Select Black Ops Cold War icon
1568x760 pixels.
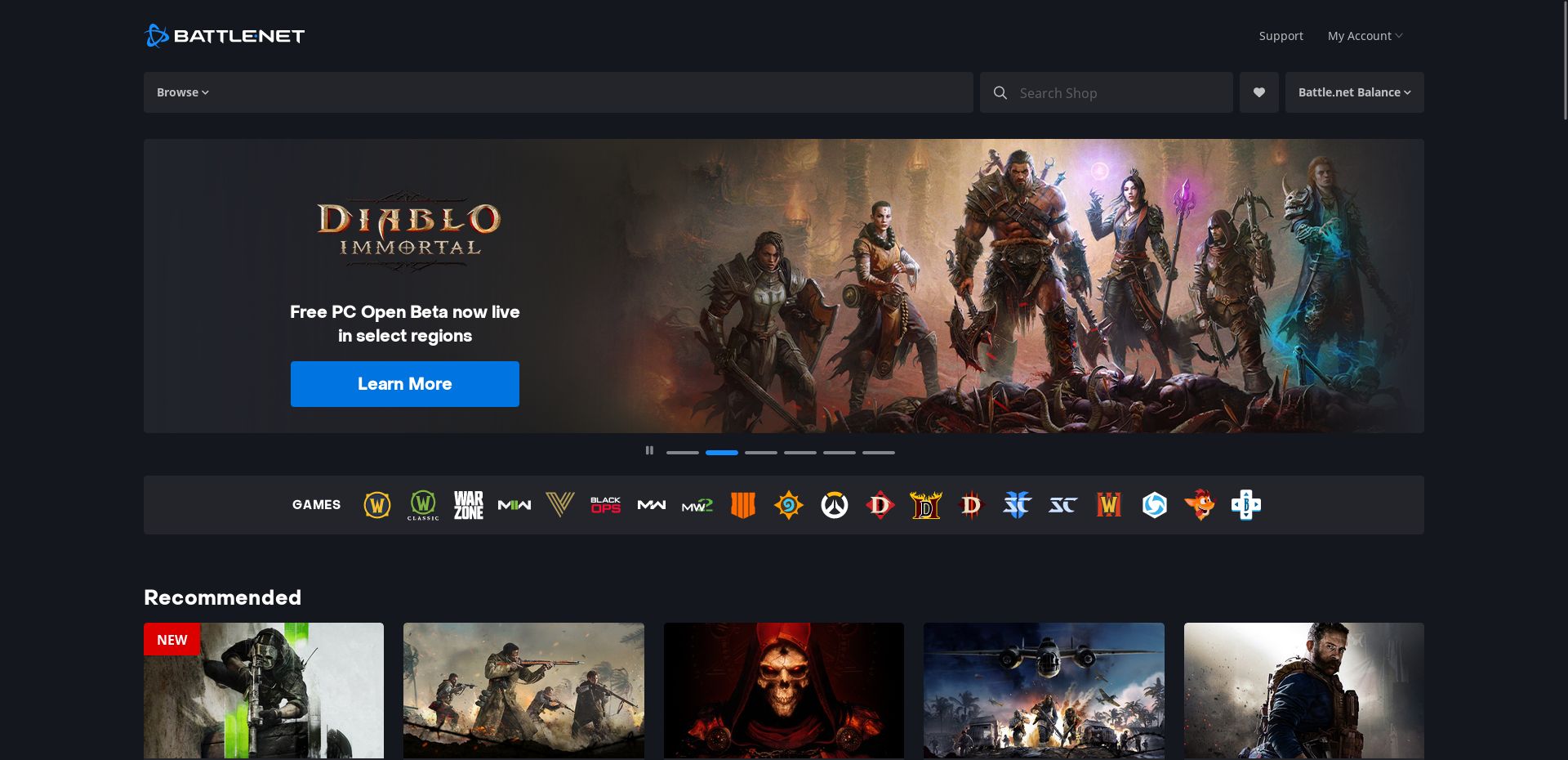coord(606,505)
